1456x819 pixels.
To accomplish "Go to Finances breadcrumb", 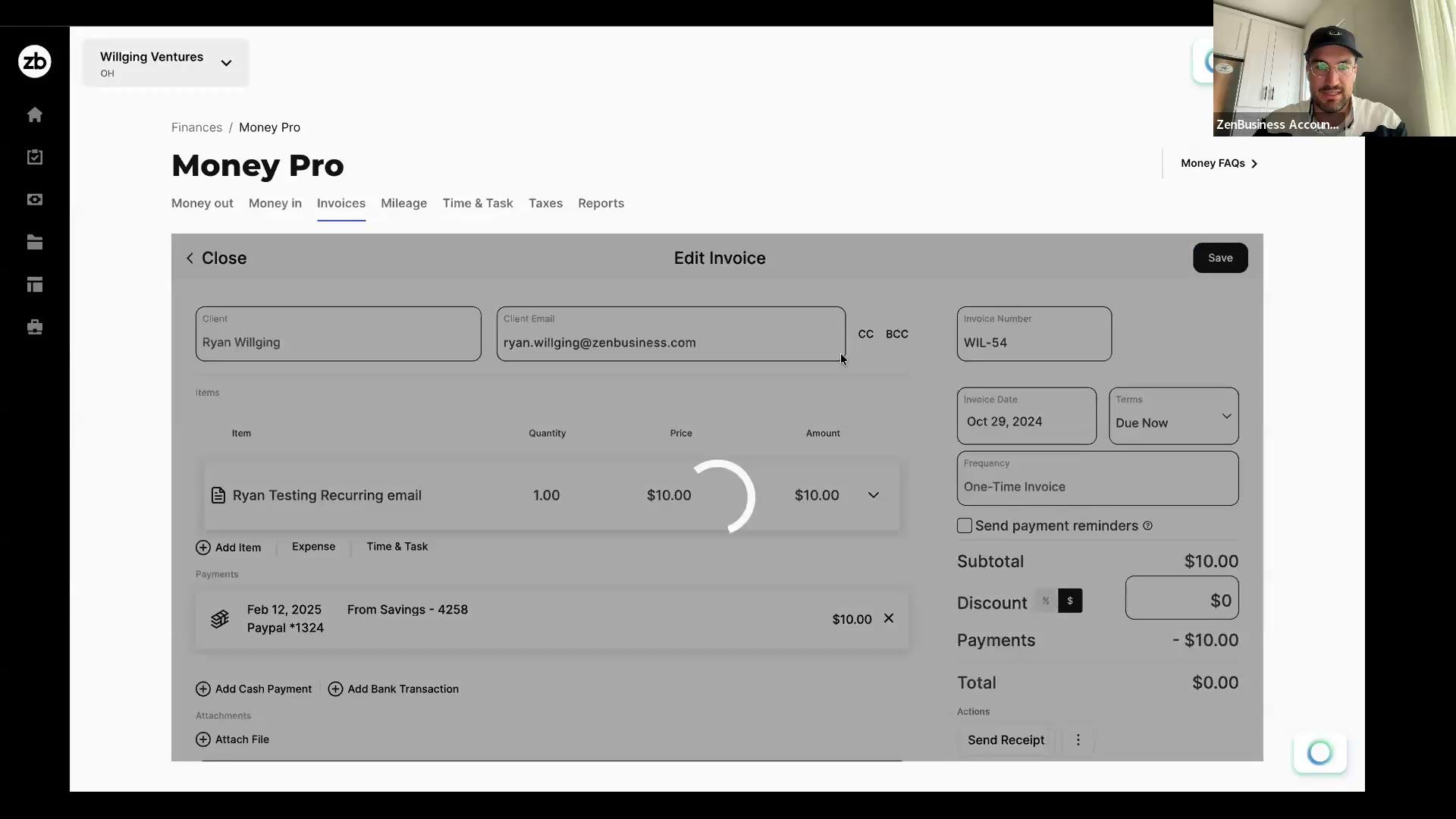I will pyautogui.click(x=197, y=127).
